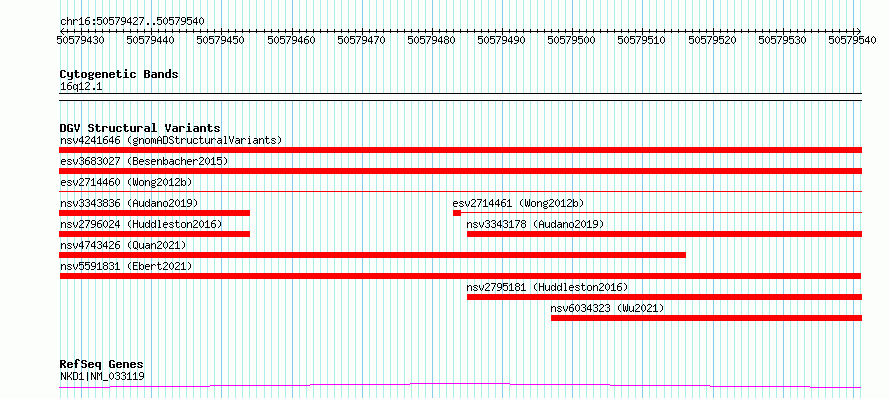The width and height of the screenshot is (890, 398).
Task: Click the red bar under nsv4241646
Action: [x=460, y=150]
